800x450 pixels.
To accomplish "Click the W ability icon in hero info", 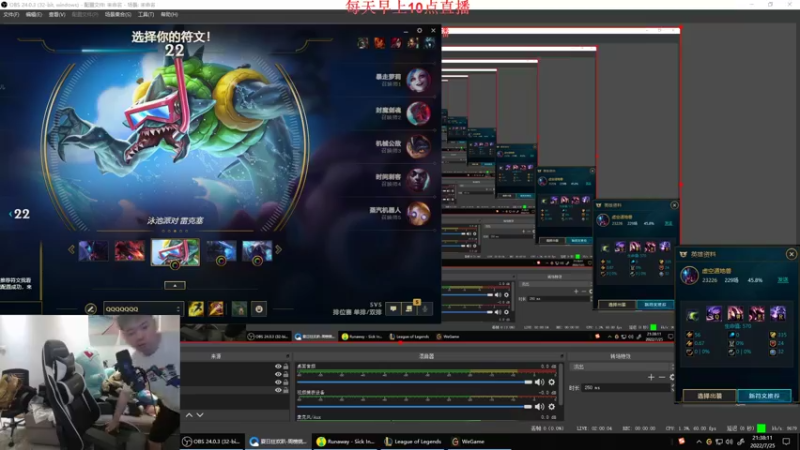I will point(735,313).
